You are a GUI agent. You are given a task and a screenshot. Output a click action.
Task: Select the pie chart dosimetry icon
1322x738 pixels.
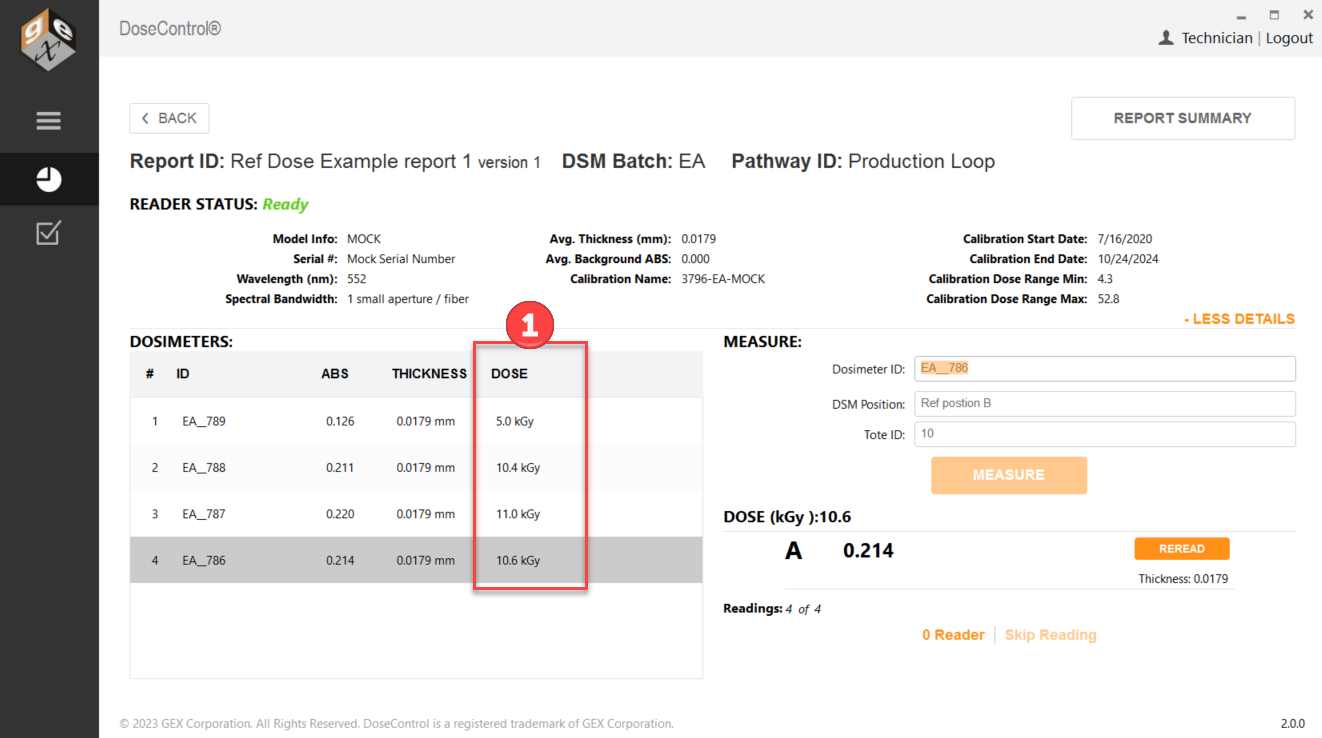coord(49,179)
